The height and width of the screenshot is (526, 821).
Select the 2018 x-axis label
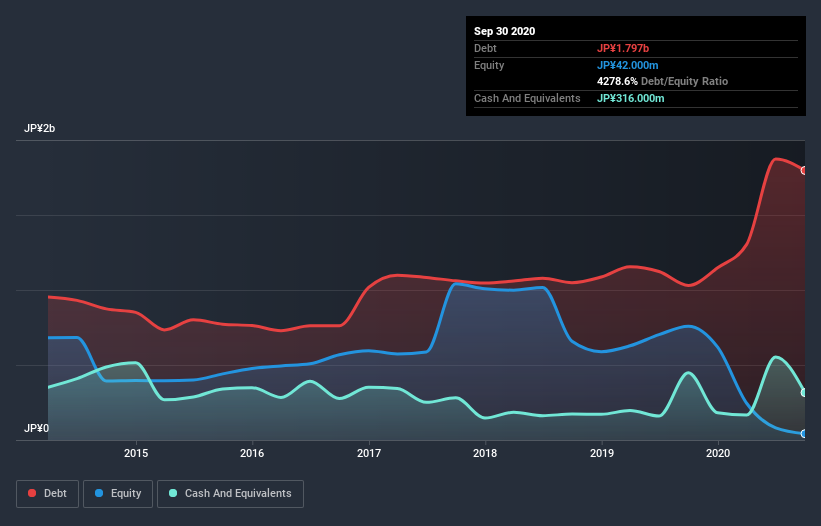485,453
